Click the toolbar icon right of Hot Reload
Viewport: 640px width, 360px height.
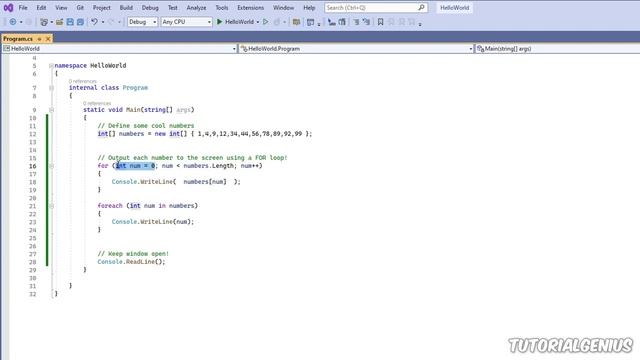[x=296, y=22]
